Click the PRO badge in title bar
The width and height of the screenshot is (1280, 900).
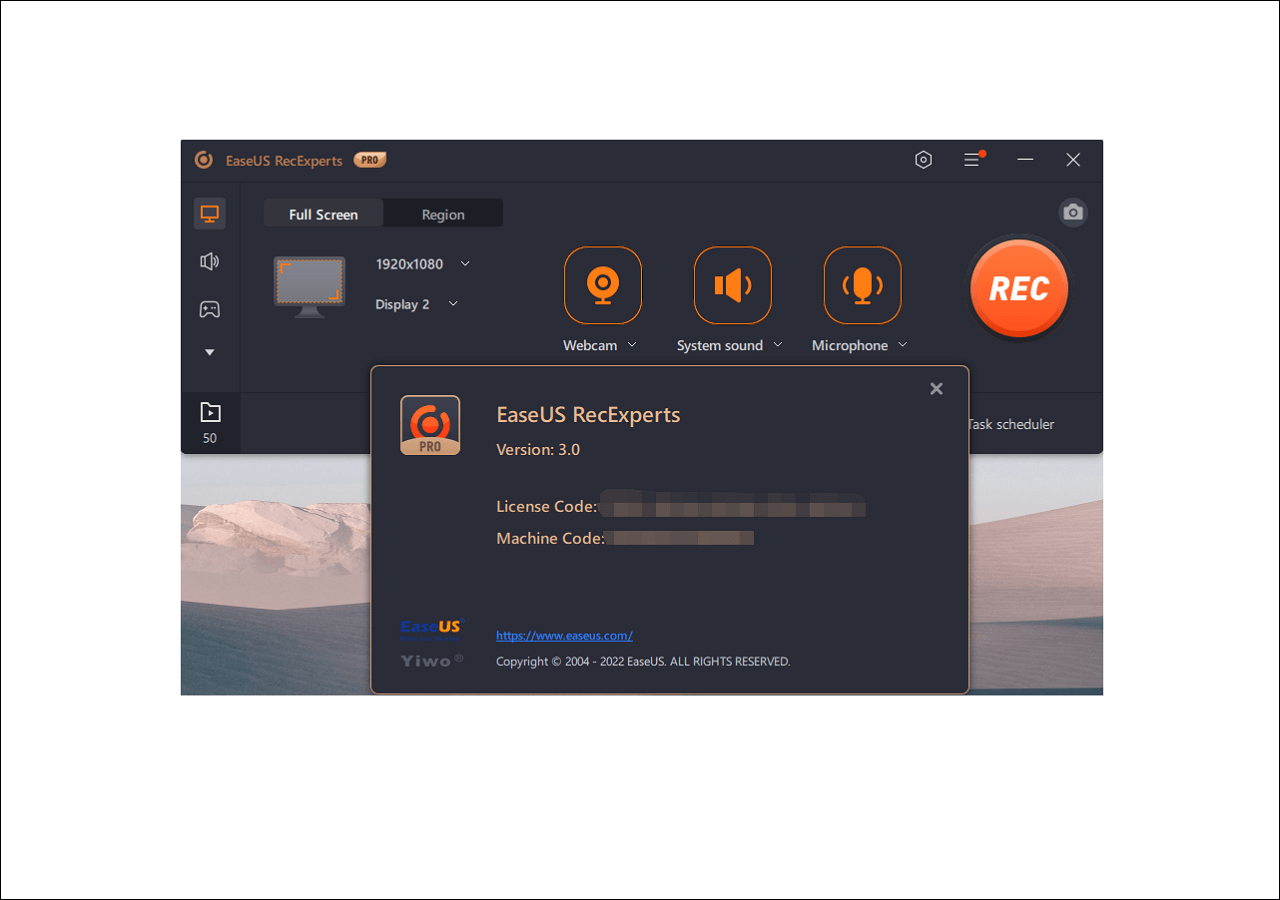[370, 160]
